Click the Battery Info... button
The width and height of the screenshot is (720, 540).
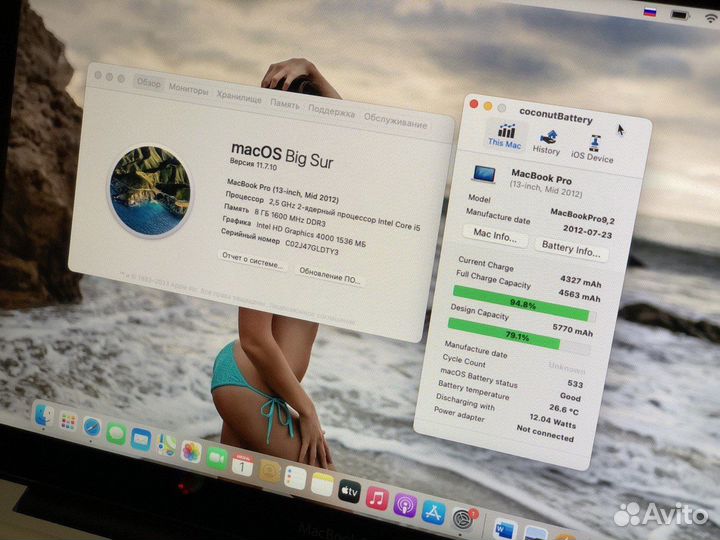point(571,250)
